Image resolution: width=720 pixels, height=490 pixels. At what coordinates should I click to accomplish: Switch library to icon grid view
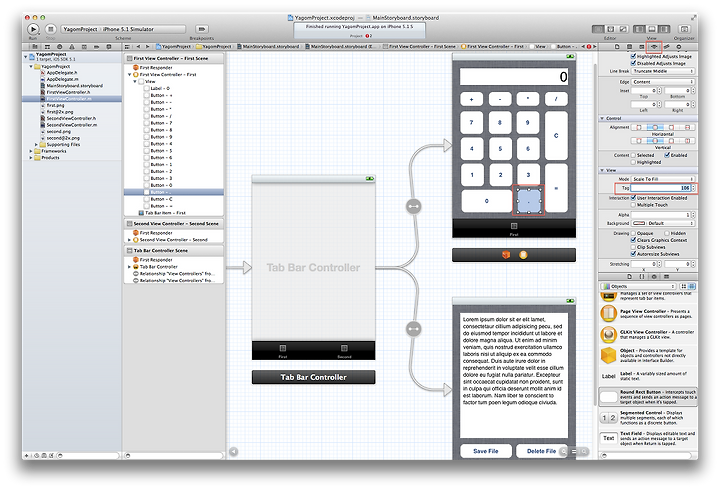click(x=684, y=286)
